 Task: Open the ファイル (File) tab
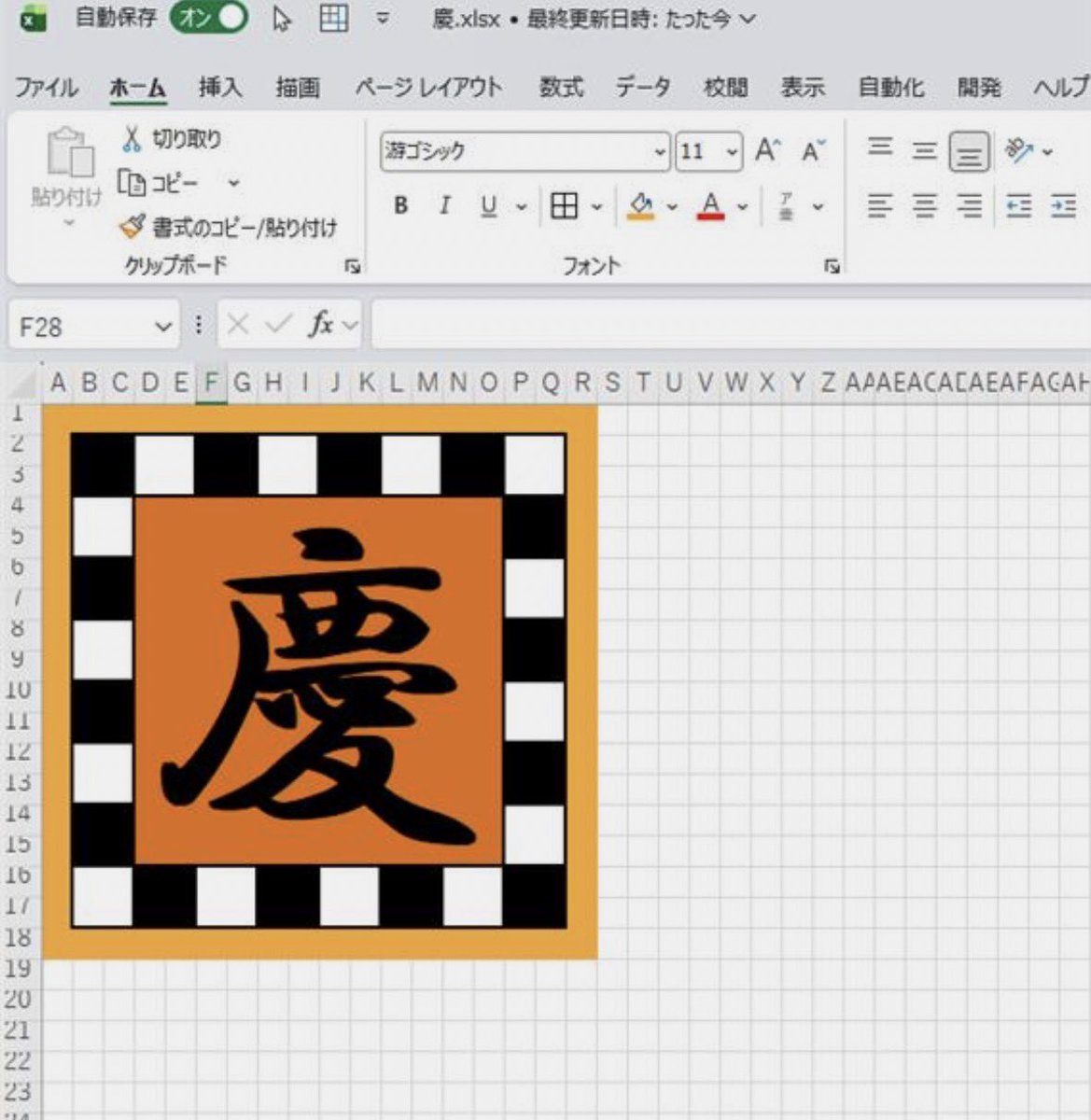pyautogui.click(x=46, y=88)
